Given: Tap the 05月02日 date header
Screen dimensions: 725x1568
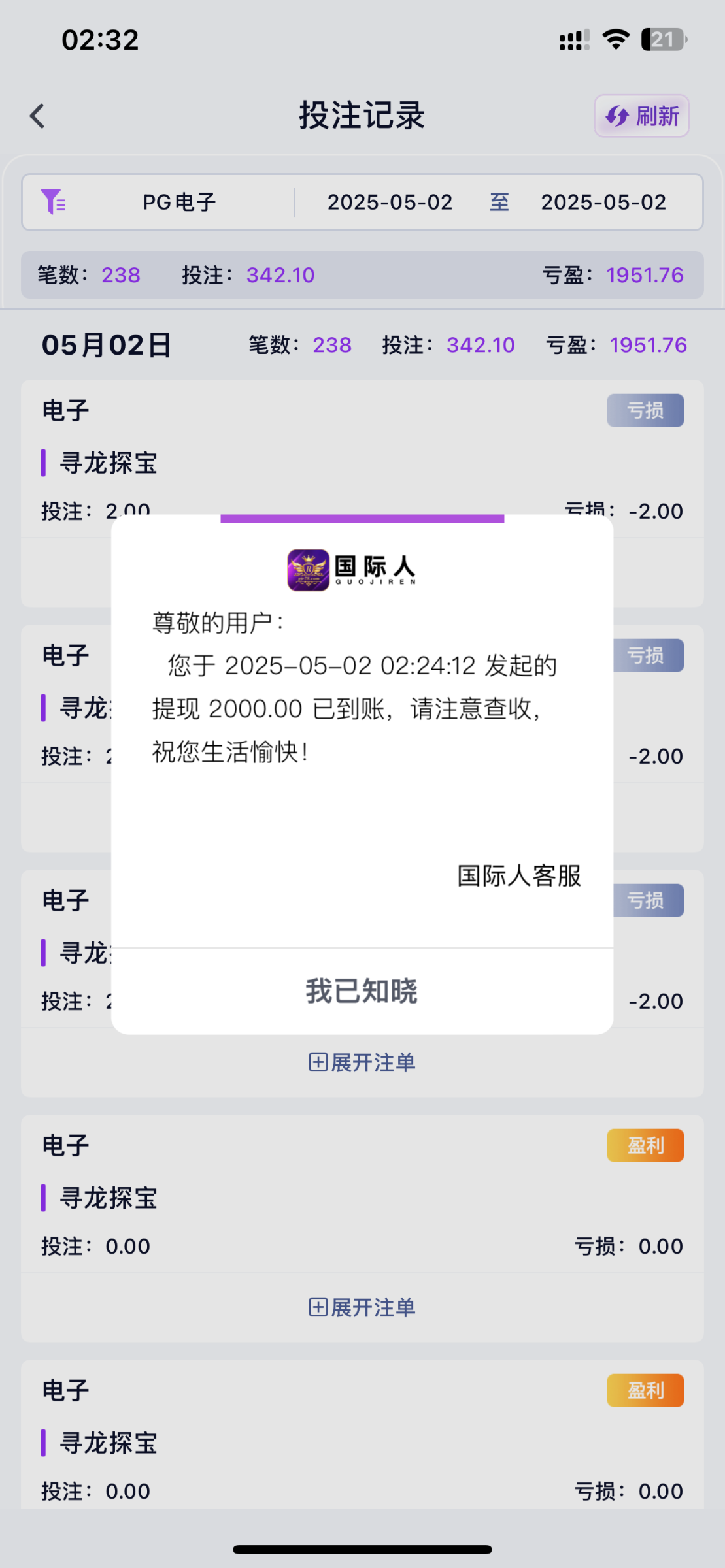Looking at the screenshot, I should [x=106, y=345].
